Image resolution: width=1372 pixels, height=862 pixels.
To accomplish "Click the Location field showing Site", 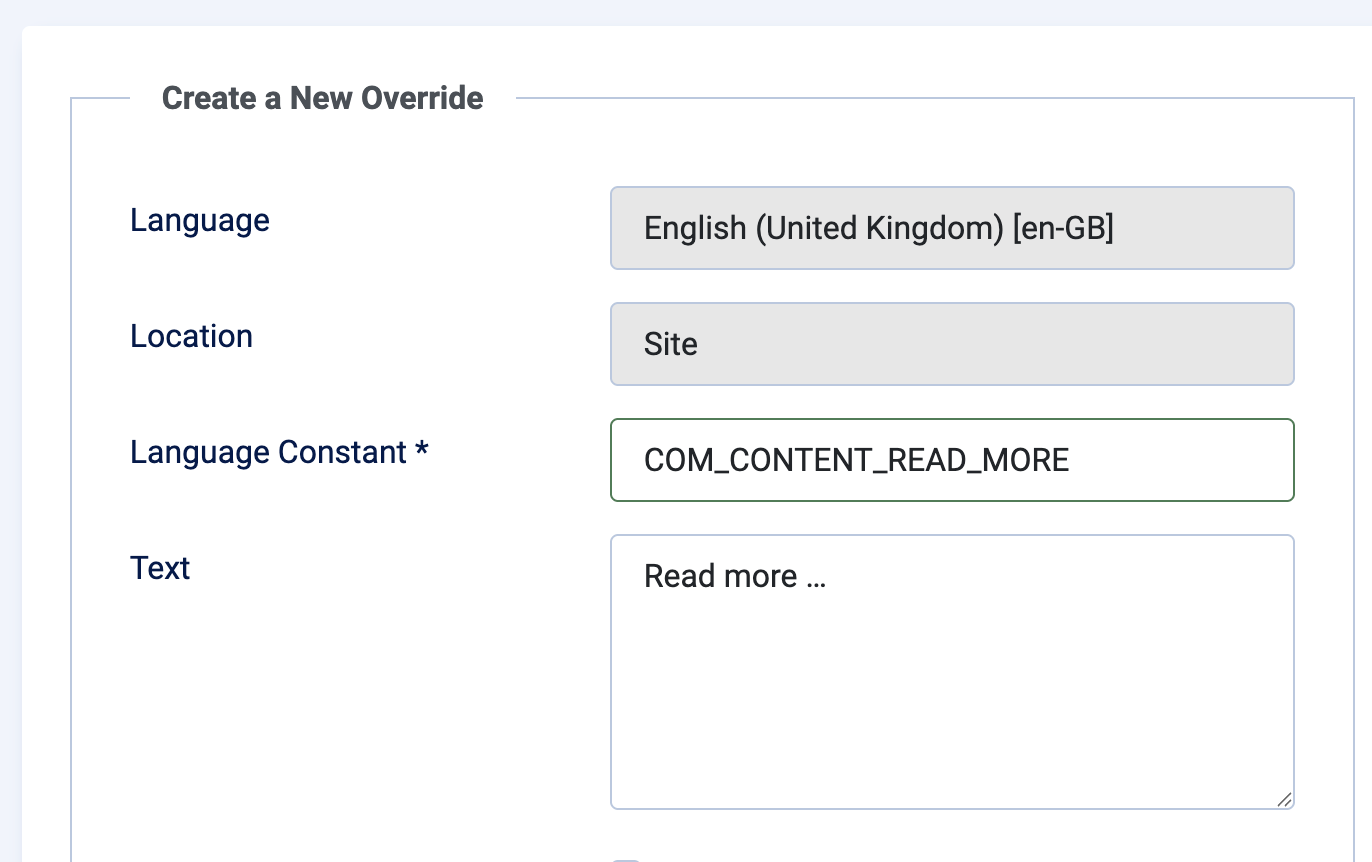I will [x=950, y=343].
